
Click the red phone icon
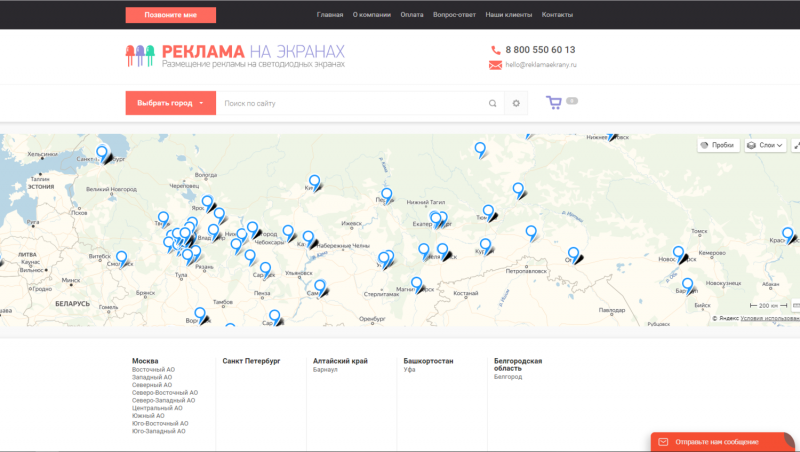point(495,50)
